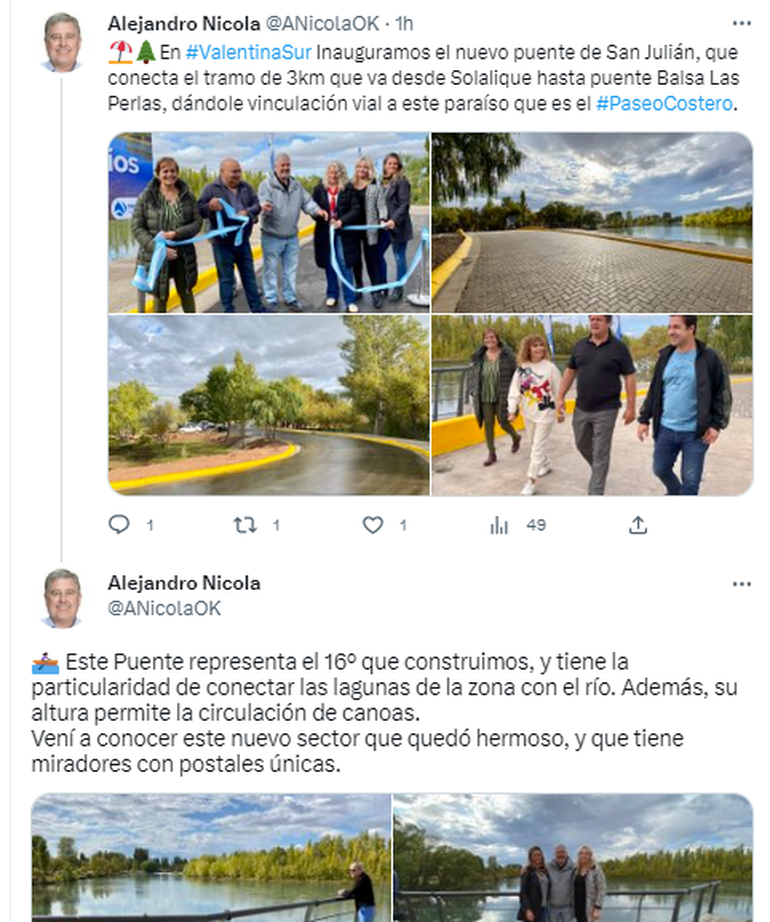Image resolution: width=770 pixels, height=922 pixels.
Task: Open the Alejandro Nicola name link in the first tweet
Action: point(184,24)
